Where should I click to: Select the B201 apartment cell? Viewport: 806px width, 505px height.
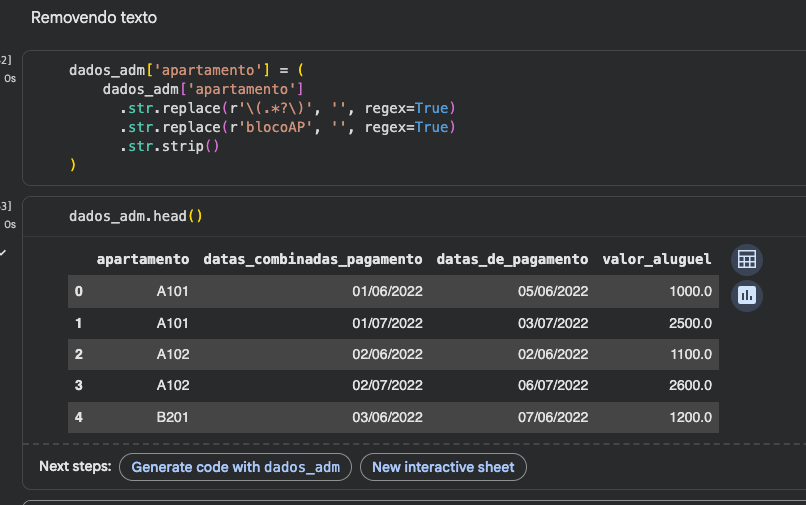pyautogui.click(x=170, y=415)
